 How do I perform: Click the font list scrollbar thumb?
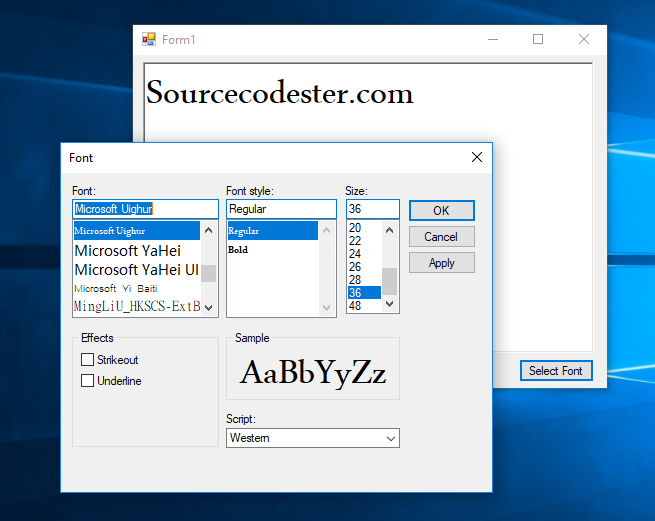click(x=209, y=273)
